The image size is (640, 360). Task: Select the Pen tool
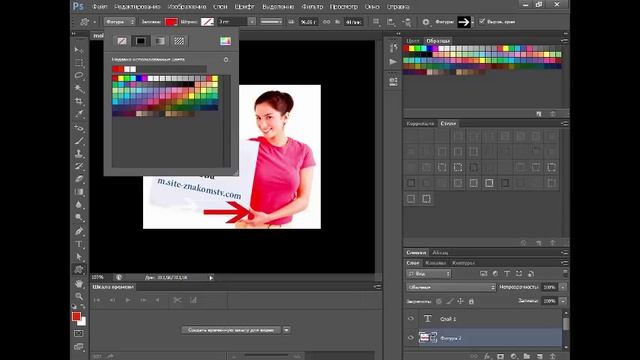(x=79, y=231)
